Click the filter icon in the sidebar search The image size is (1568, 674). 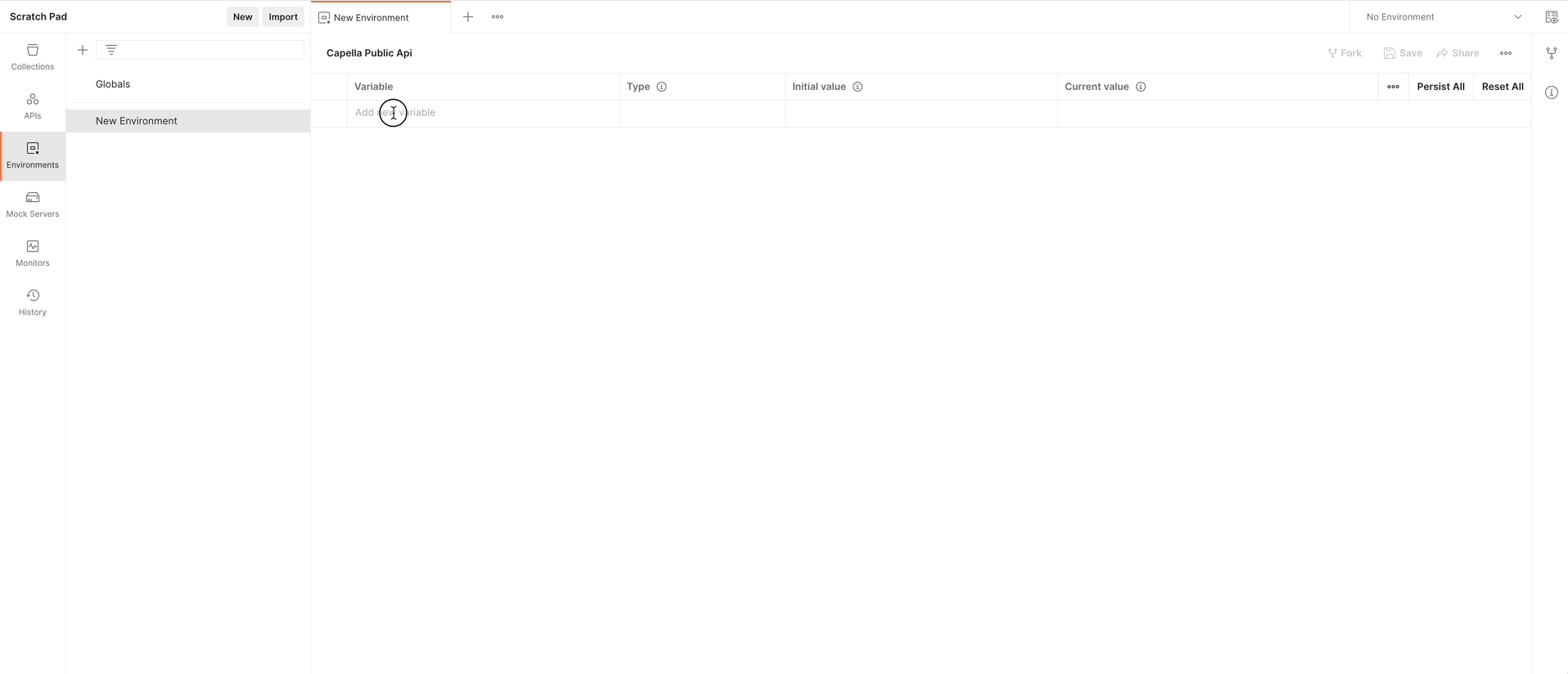click(x=111, y=50)
